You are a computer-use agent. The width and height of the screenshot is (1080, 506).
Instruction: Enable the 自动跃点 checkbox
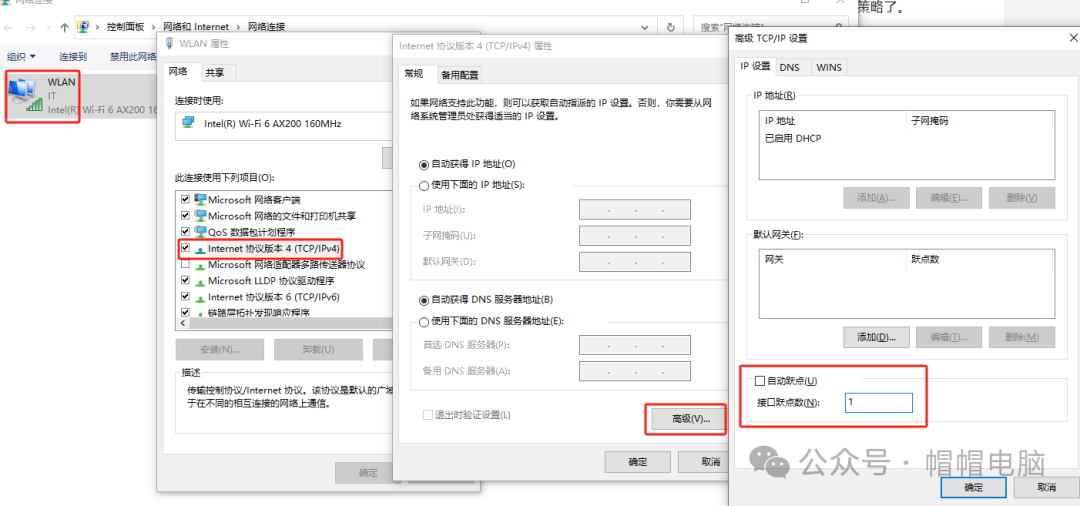click(x=760, y=381)
